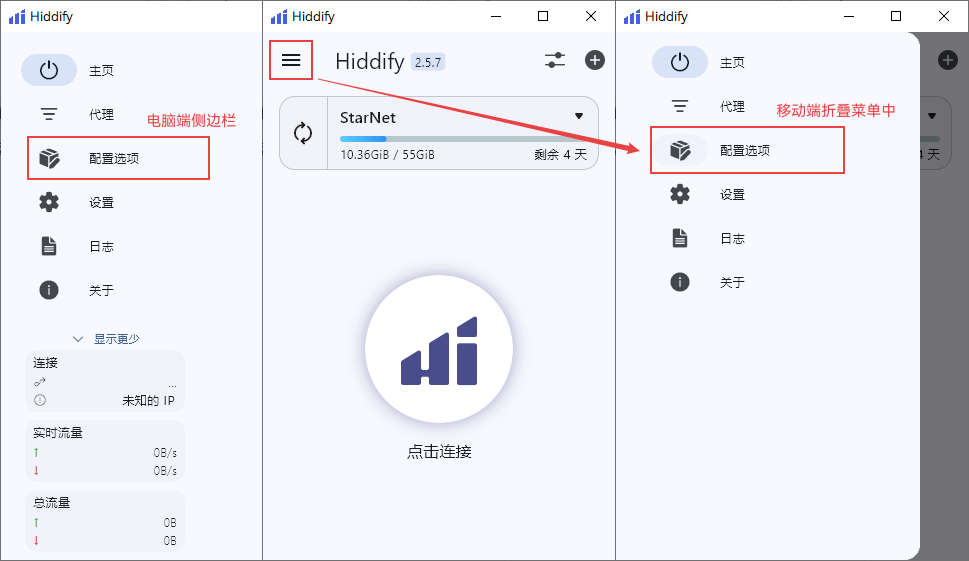The image size is (969, 561).
Task: Open 关于 in the left sidebar
Action: (x=101, y=290)
